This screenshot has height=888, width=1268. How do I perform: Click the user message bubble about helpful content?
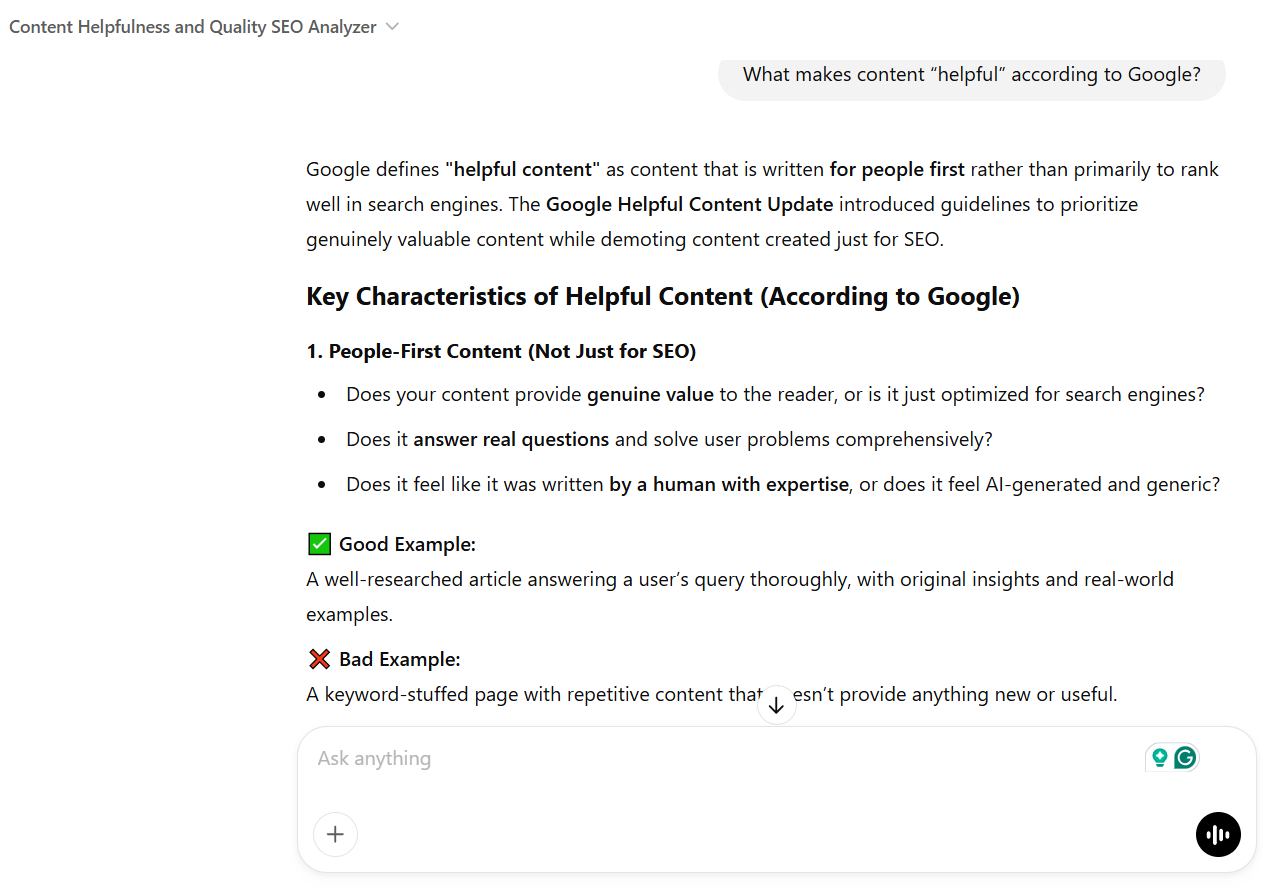click(x=971, y=75)
